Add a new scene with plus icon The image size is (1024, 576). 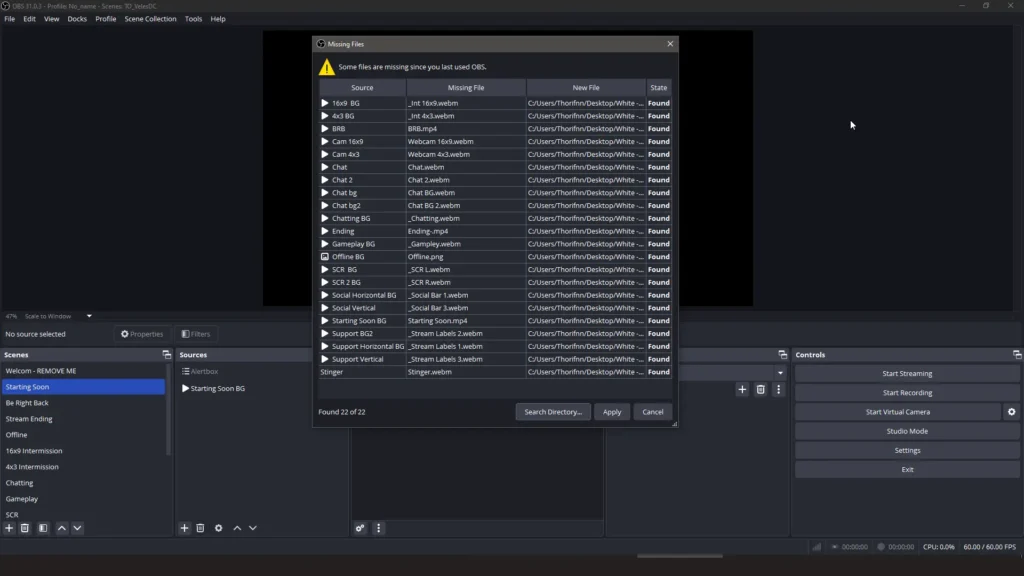point(9,528)
